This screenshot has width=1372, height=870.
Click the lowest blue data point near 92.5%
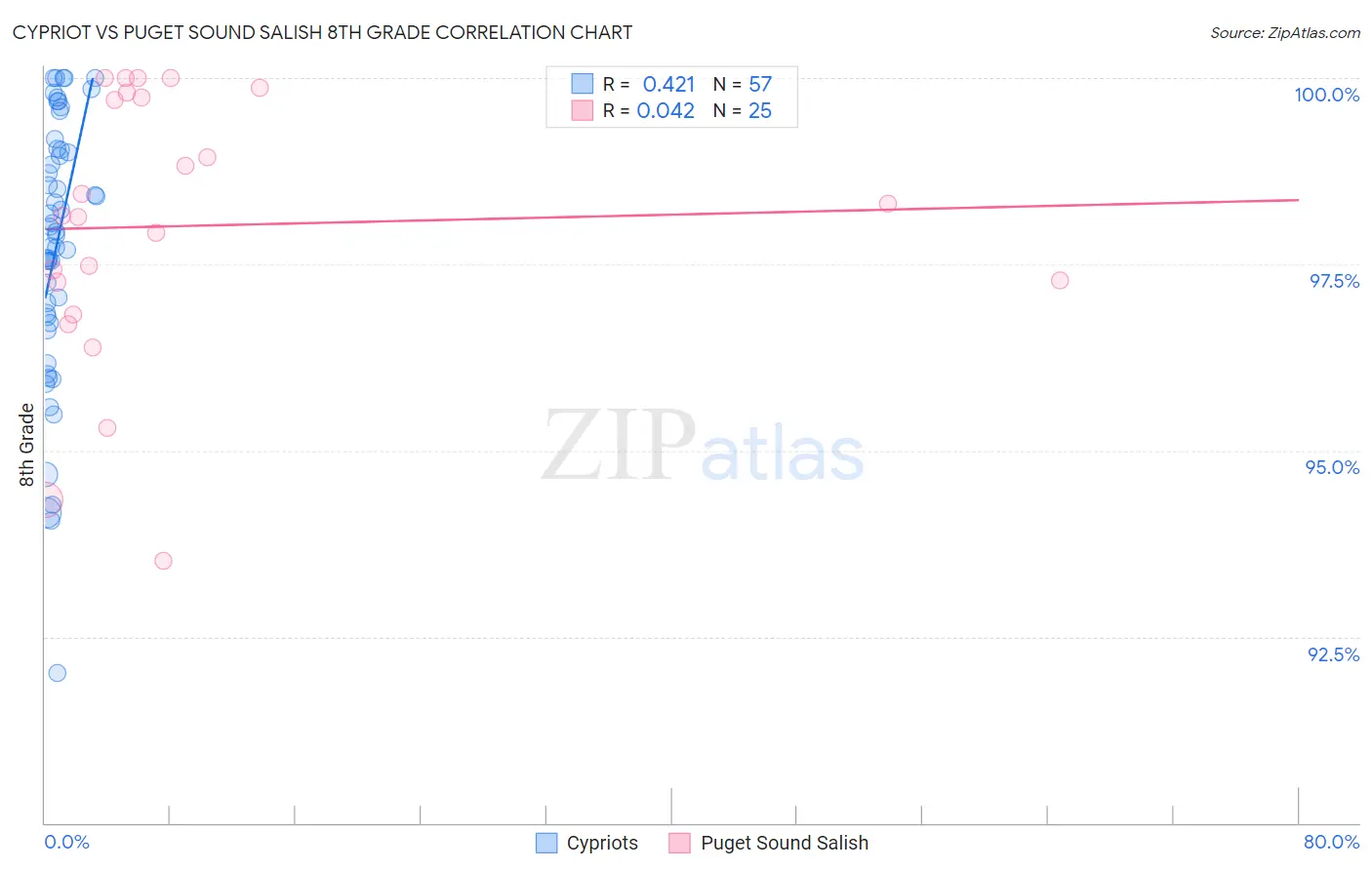(x=57, y=673)
